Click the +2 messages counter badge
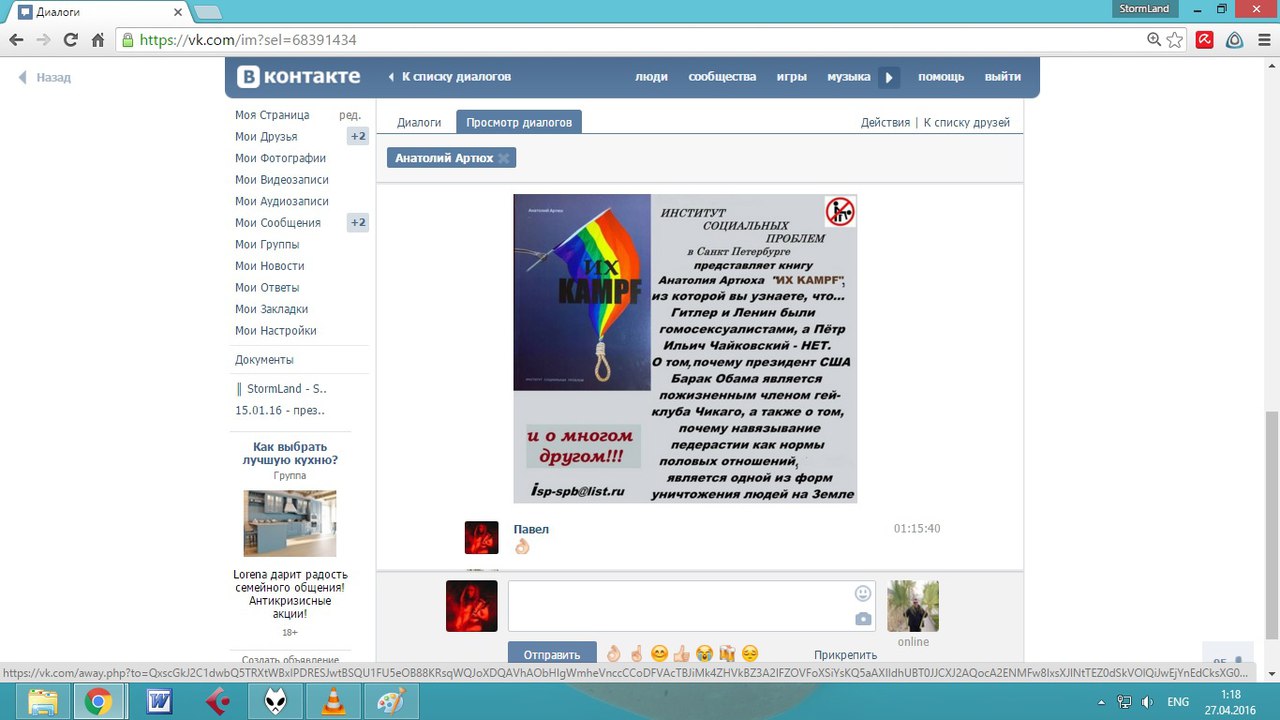This screenshot has width=1280, height=720. 358,223
